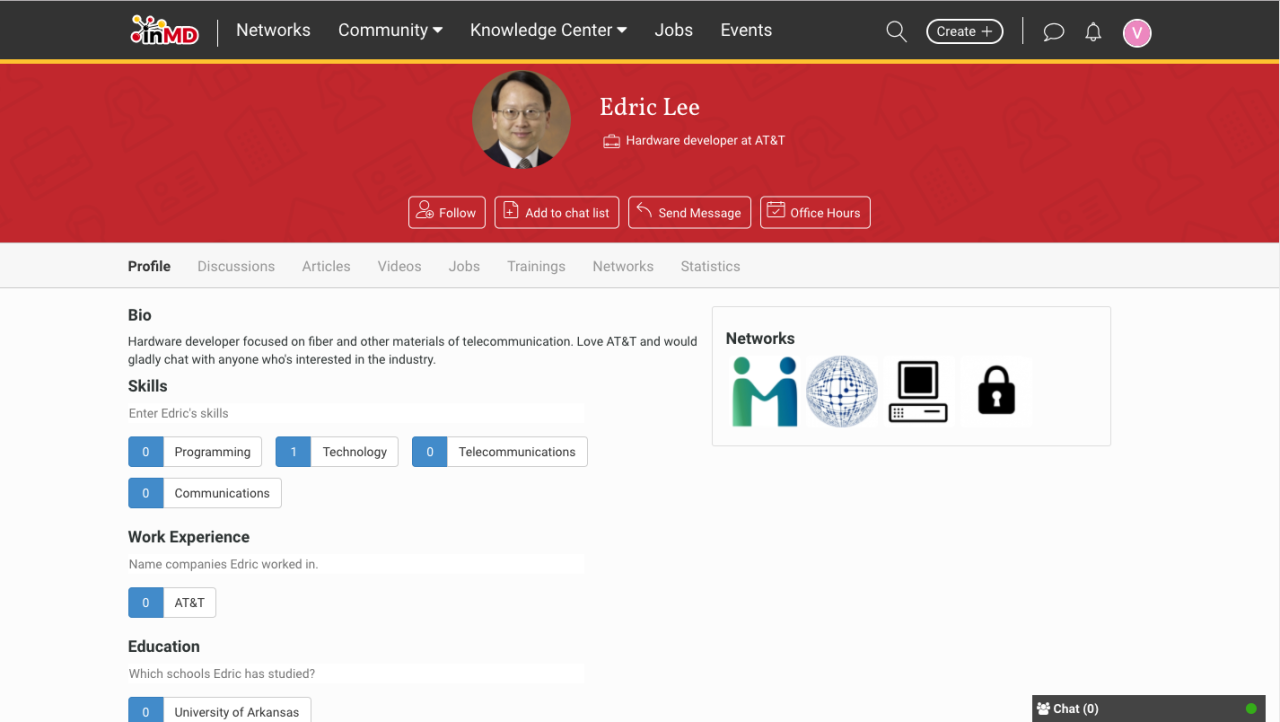Screen dimensions: 1280x722
Task: Open the chat bubble messages icon
Action: pyautogui.click(x=1053, y=32)
